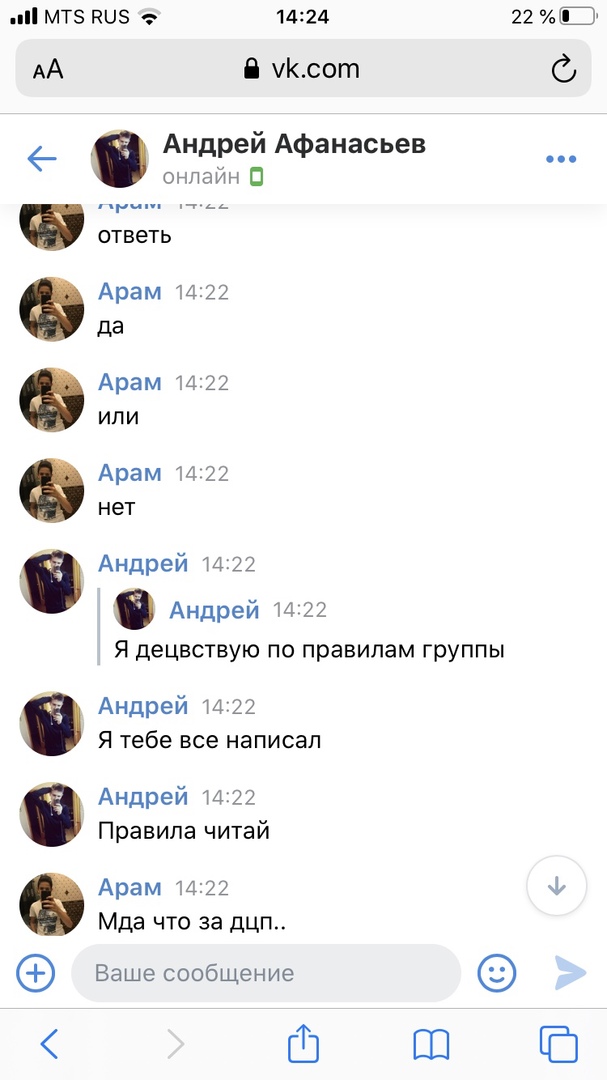This screenshot has height=1080, width=607.
Task: Open Safari bookmarks book icon
Action: click(431, 1045)
